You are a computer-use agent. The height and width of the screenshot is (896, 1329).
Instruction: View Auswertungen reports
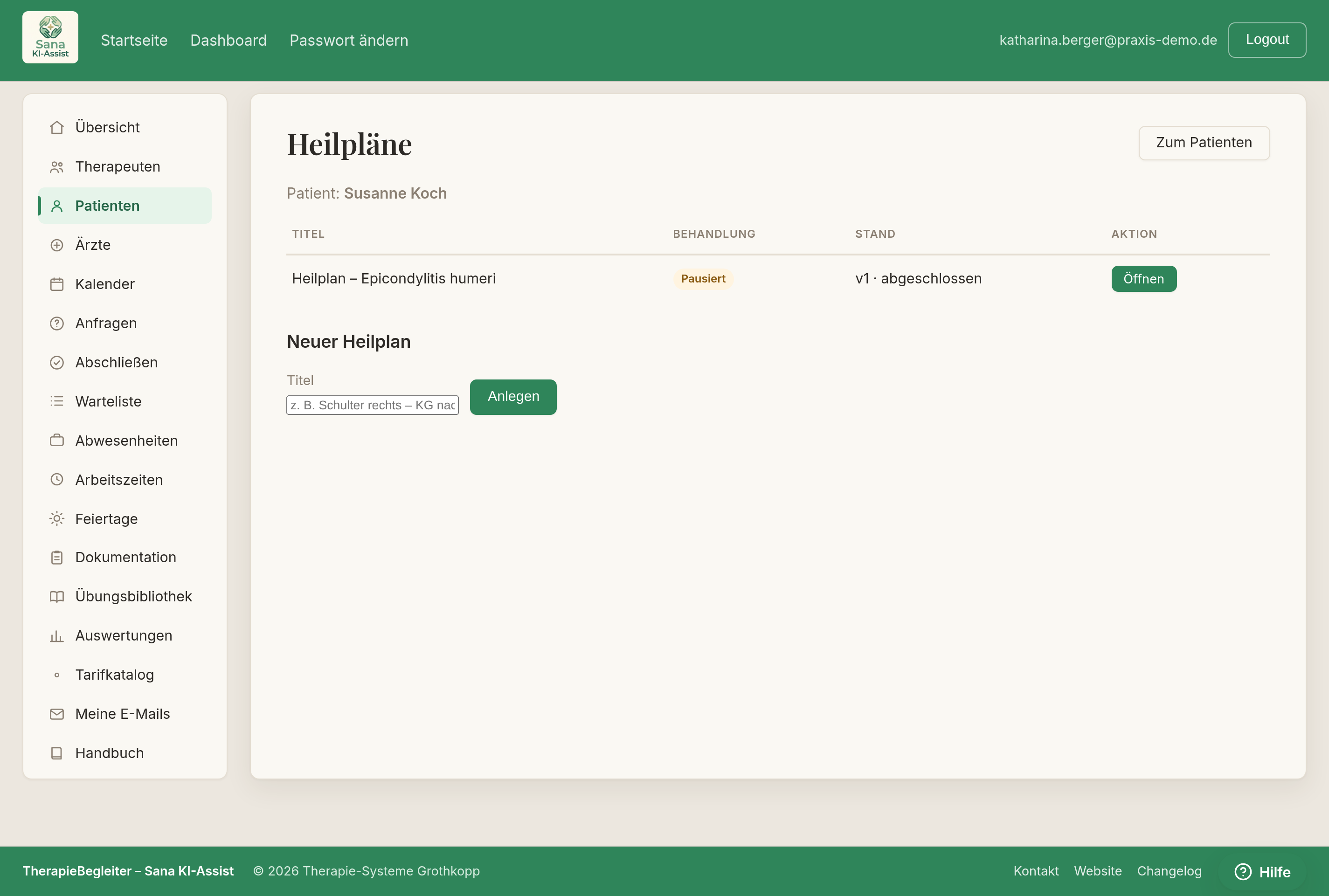click(x=125, y=635)
